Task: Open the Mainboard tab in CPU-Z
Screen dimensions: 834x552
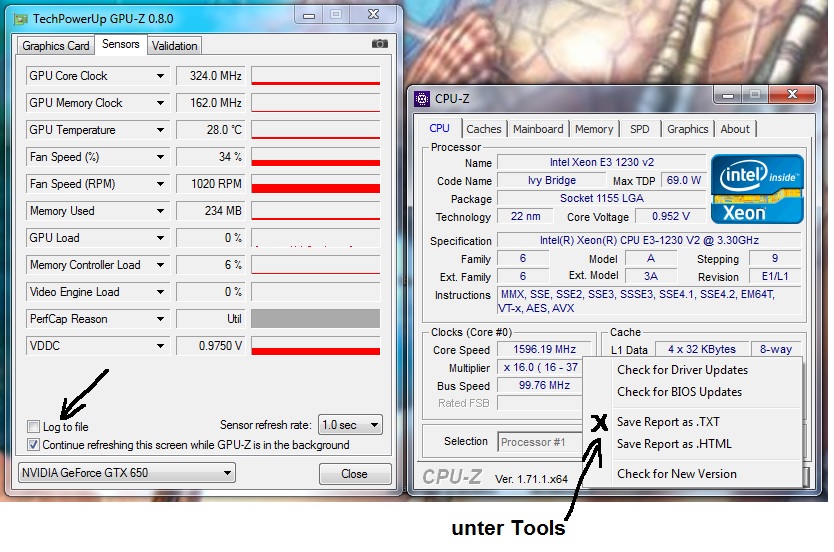Action: tap(538, 129)
